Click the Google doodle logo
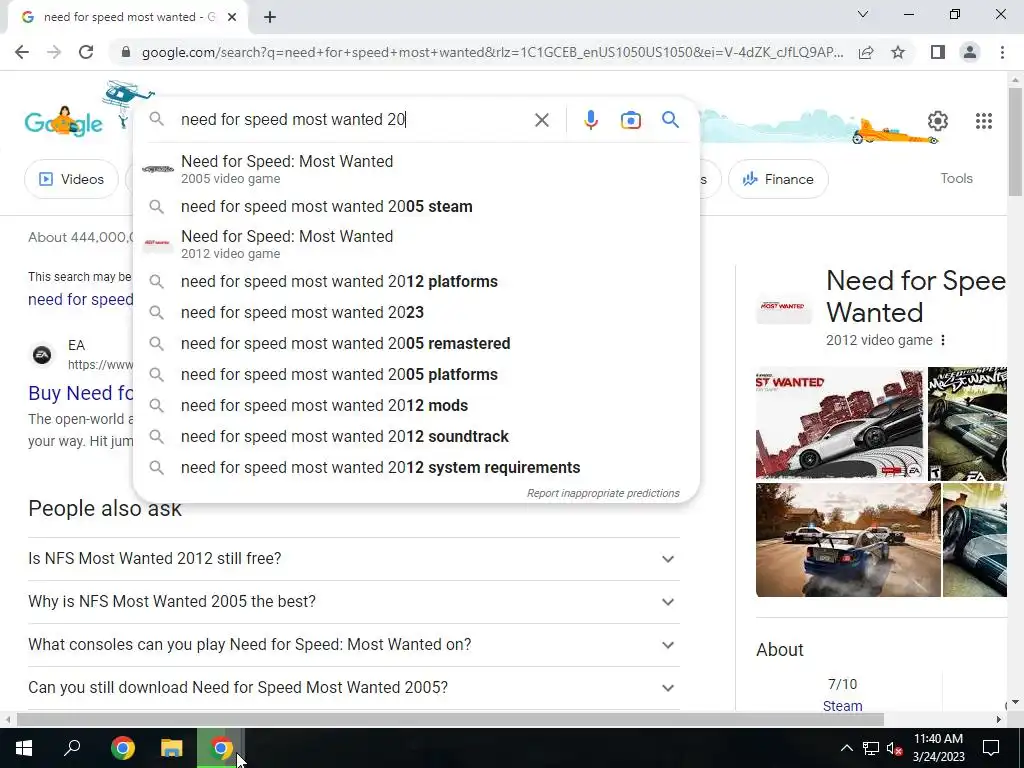1024x768 pixels. point(63,121)
